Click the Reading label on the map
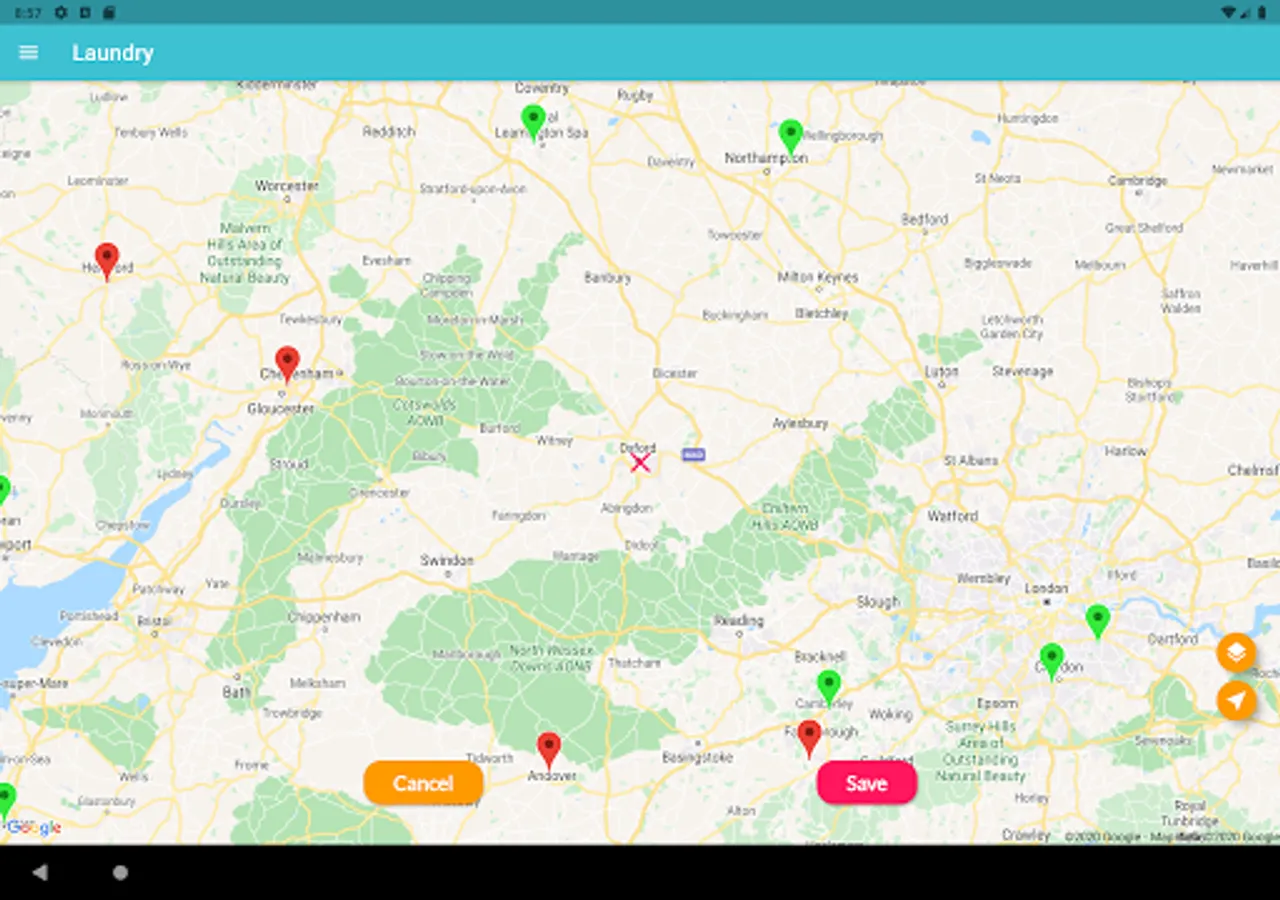1280x900 pixels. pos(739,621)
